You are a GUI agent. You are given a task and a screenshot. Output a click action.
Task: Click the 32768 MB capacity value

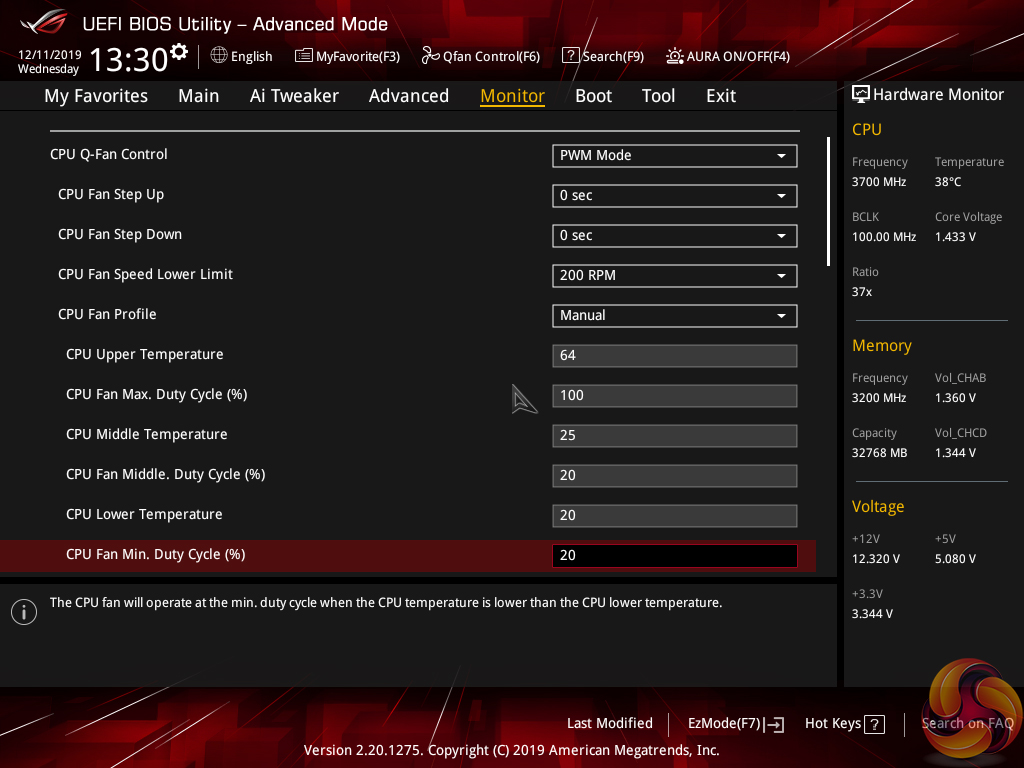coord(880,453)
